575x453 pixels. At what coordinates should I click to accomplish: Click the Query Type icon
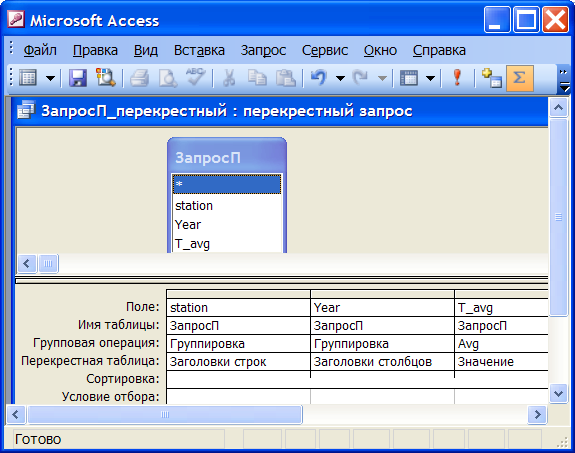click(409, 78)
